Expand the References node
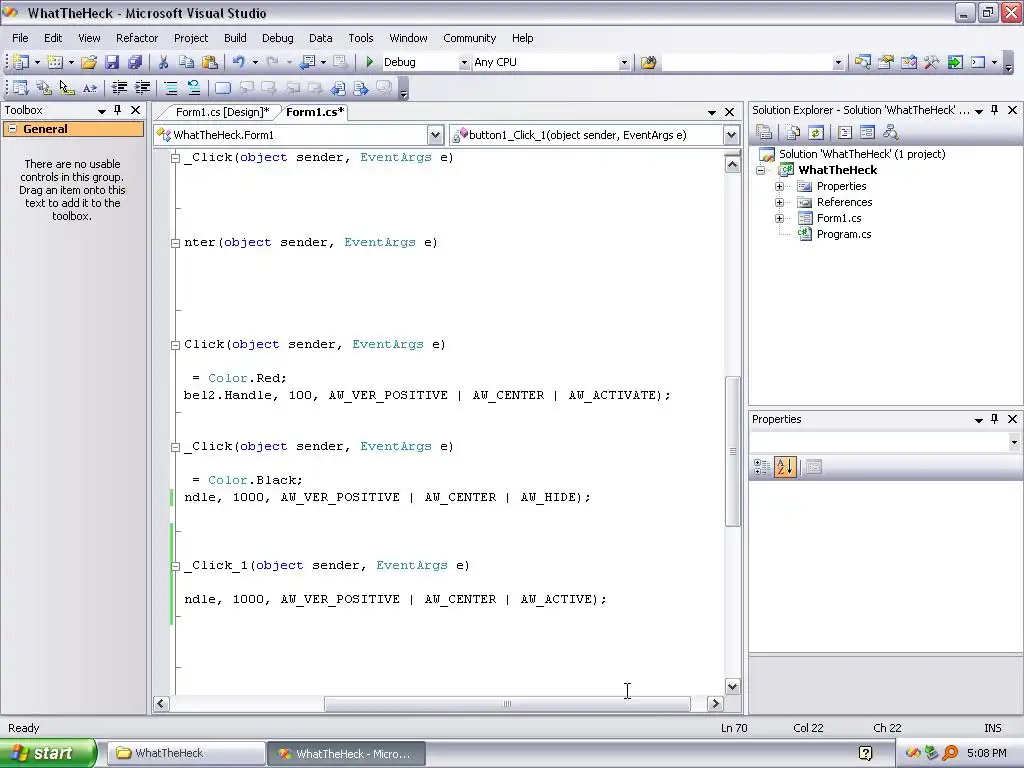 pyautogui.click(x=779, y=202)
